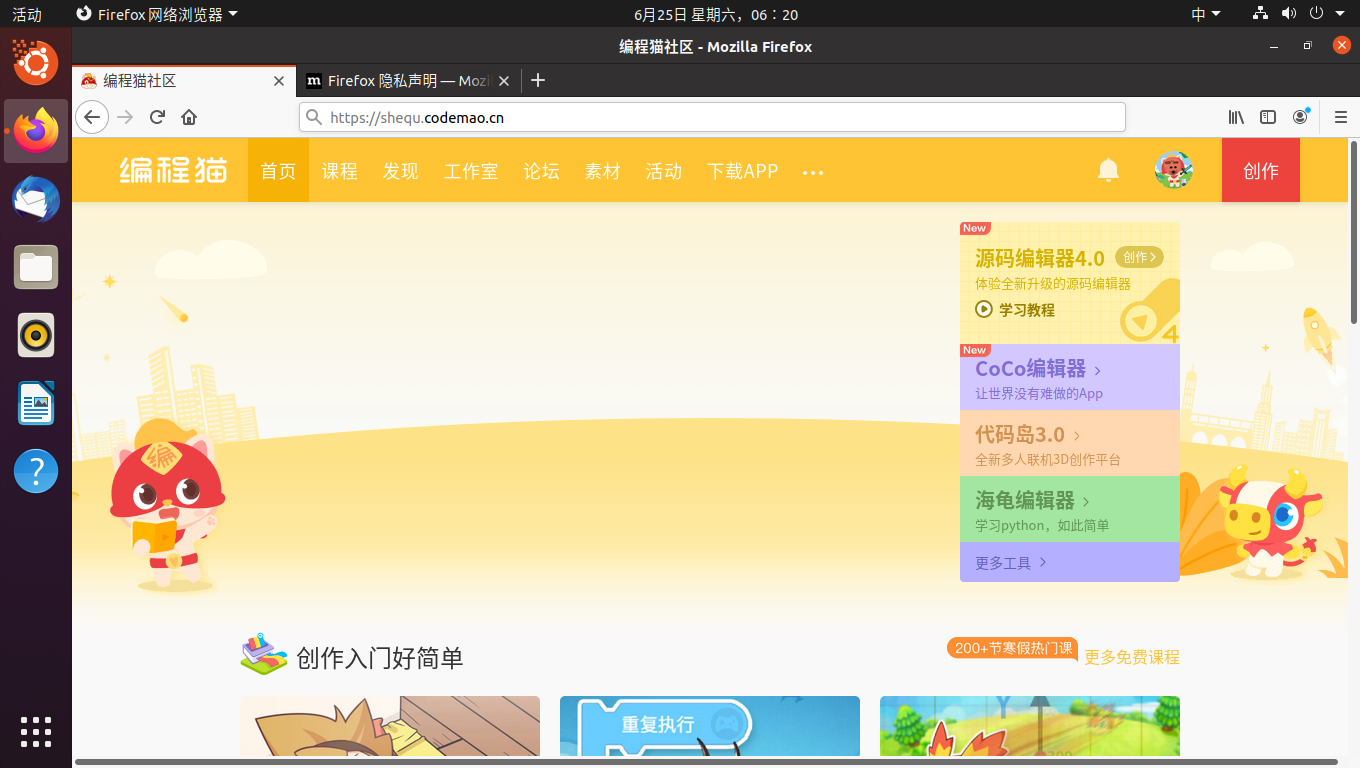Click the play icon beside 学习教程
This screenshot has width=1360, height=768.
coord(984,310)
